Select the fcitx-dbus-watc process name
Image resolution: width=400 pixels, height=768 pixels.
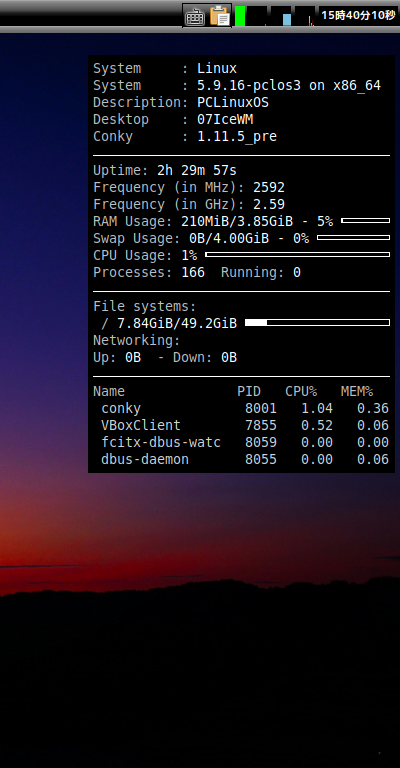pos(161,442)
